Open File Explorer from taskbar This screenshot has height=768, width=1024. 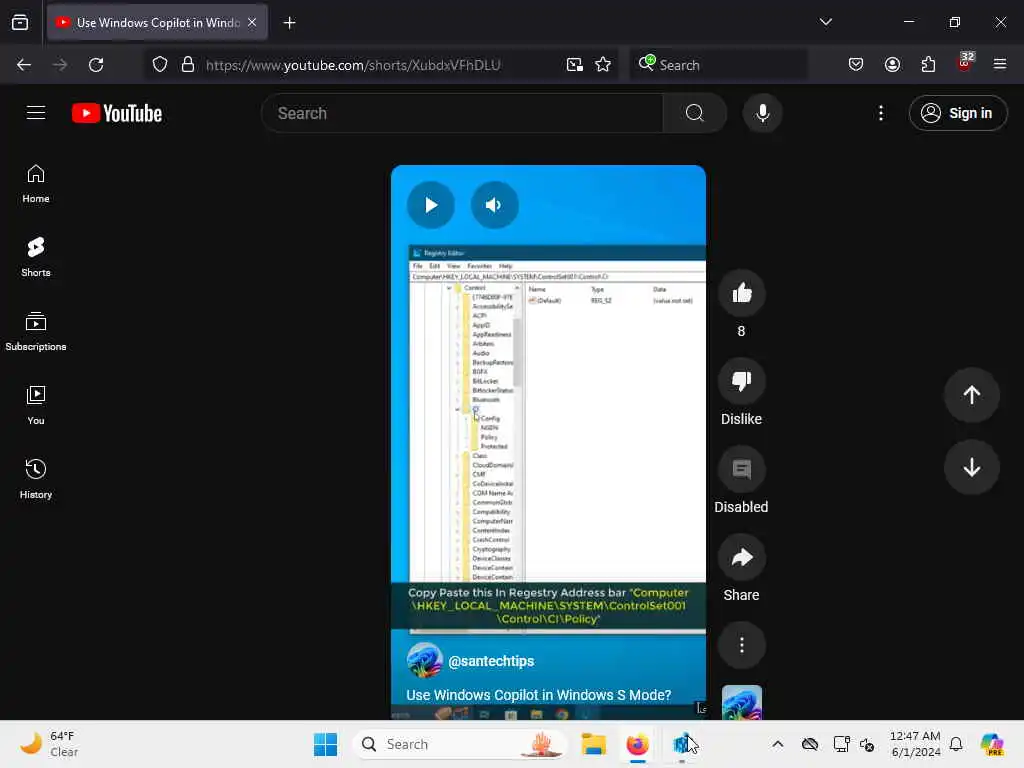pyautogui.click(x=594, y=744)
